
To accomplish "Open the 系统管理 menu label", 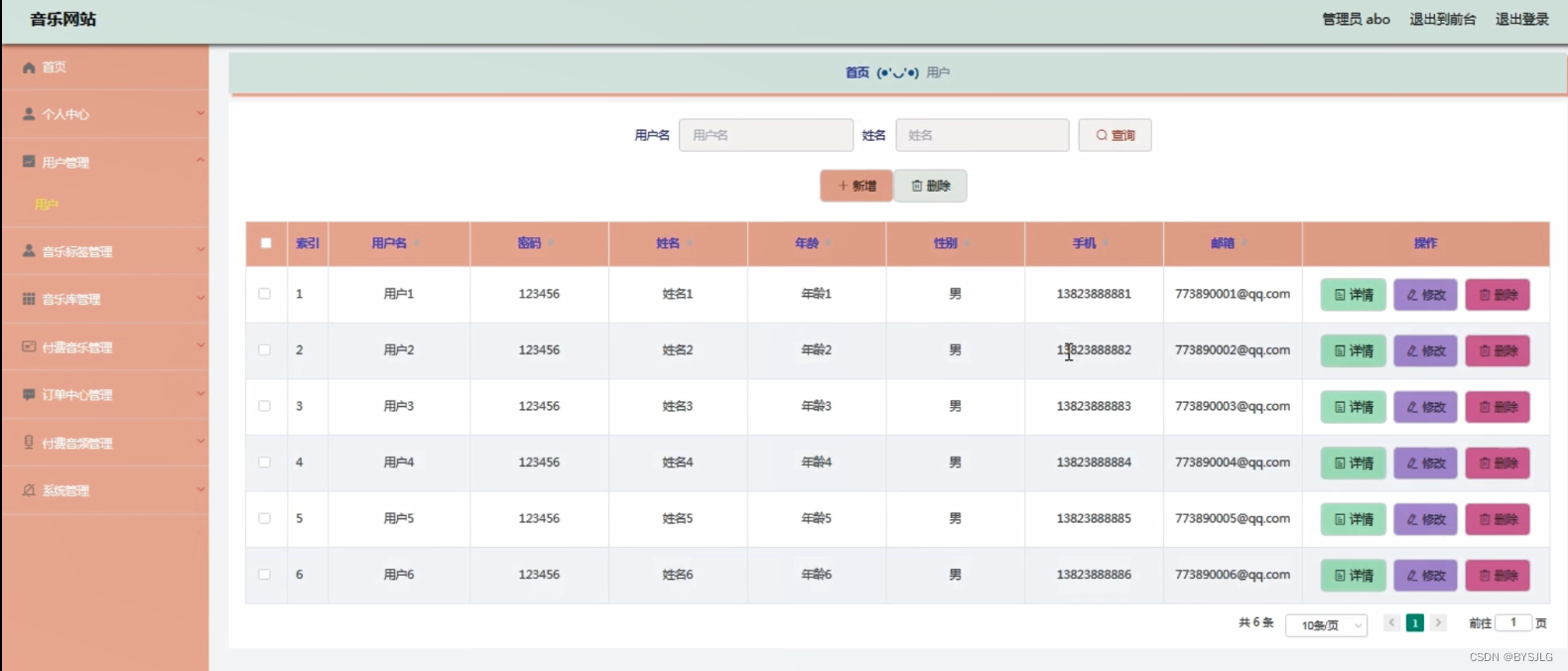I will click(x=65, y=491).
